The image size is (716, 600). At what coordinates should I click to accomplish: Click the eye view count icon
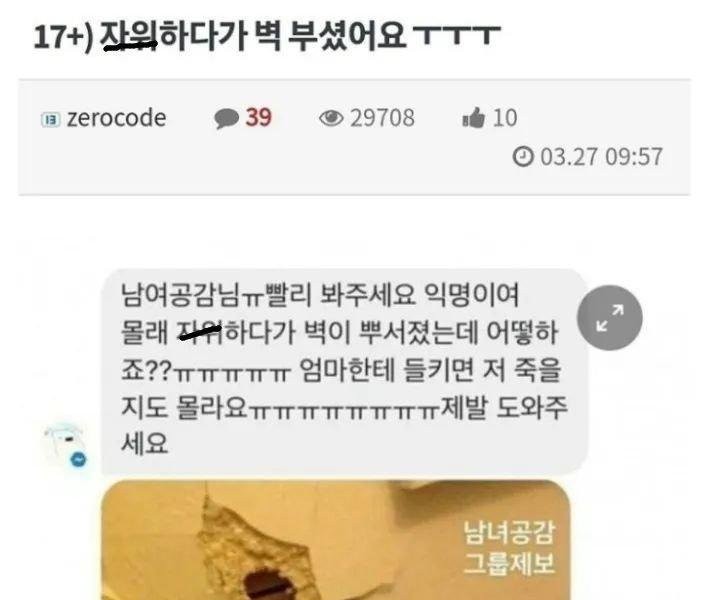click(331, 118)
